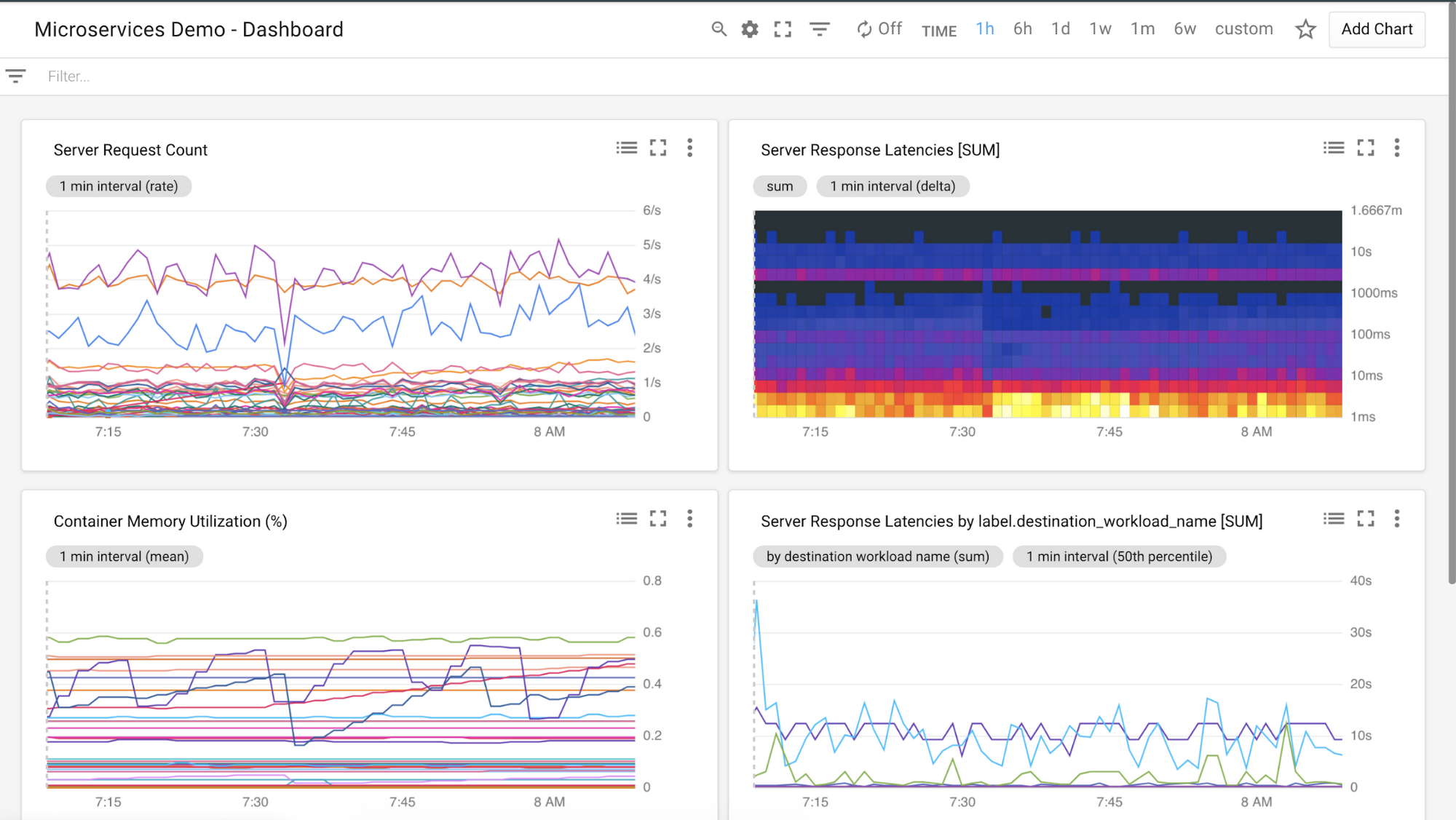Click the TIME label in header
Image resolution: width=1456 pixels, height=820 pixels.
[939, 31]
